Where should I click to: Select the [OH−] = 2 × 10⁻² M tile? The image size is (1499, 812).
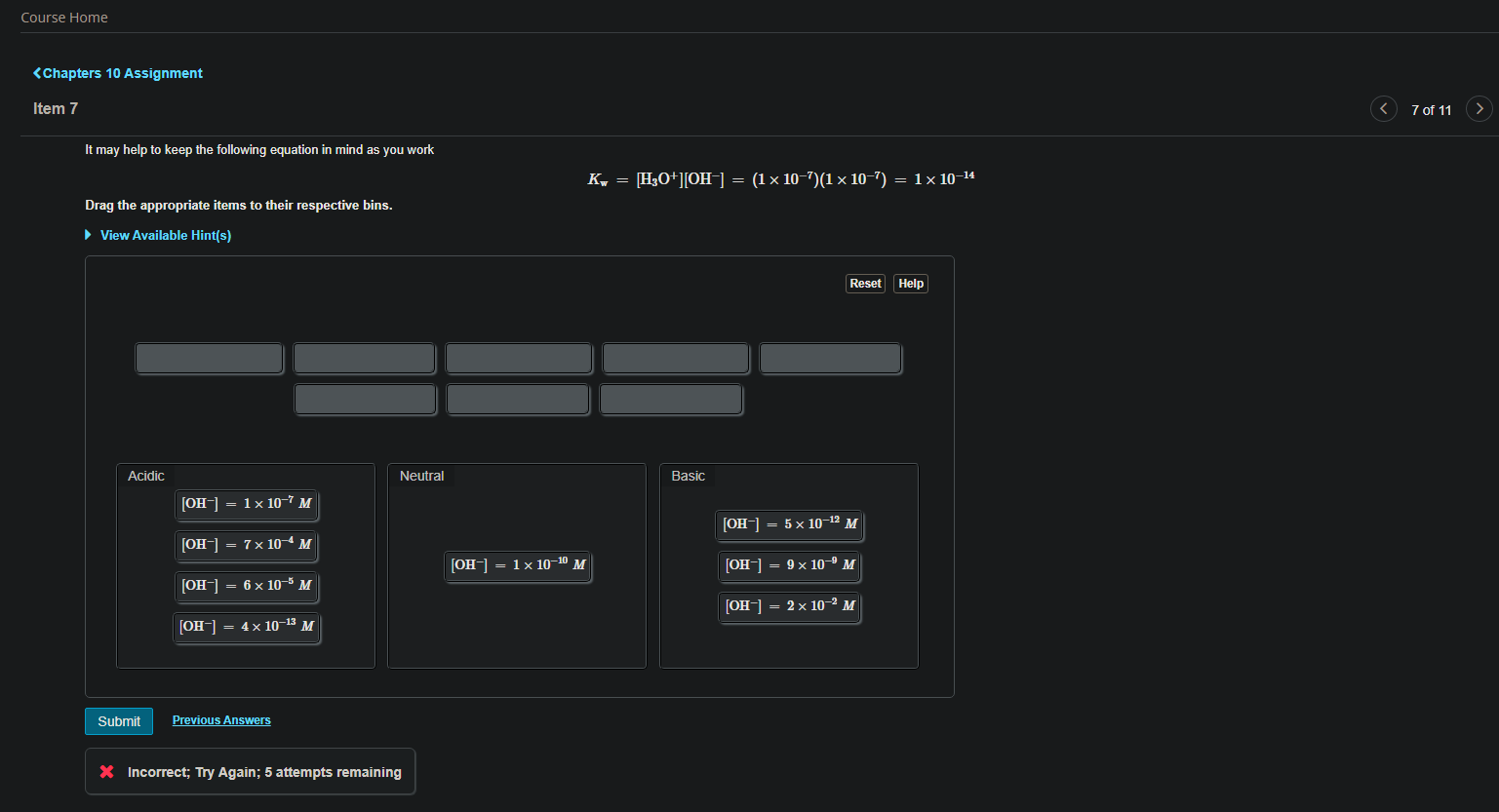pos(790,606)
